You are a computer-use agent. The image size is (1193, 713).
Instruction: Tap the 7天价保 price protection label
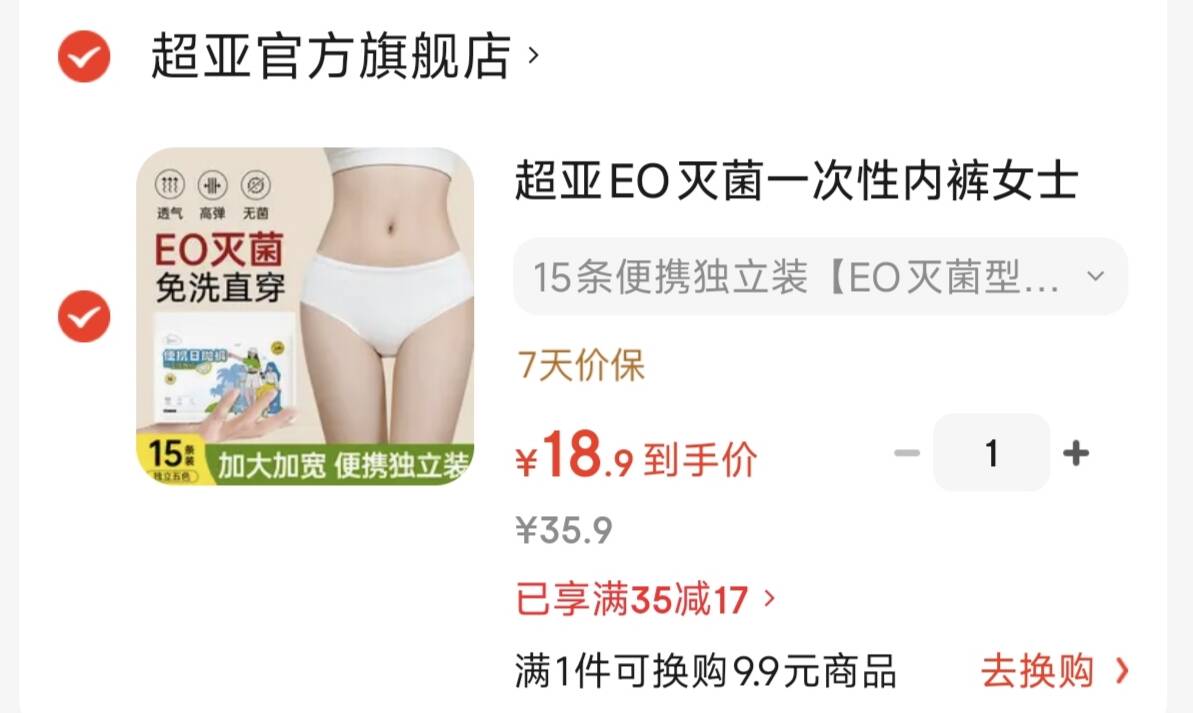point(581,365)
